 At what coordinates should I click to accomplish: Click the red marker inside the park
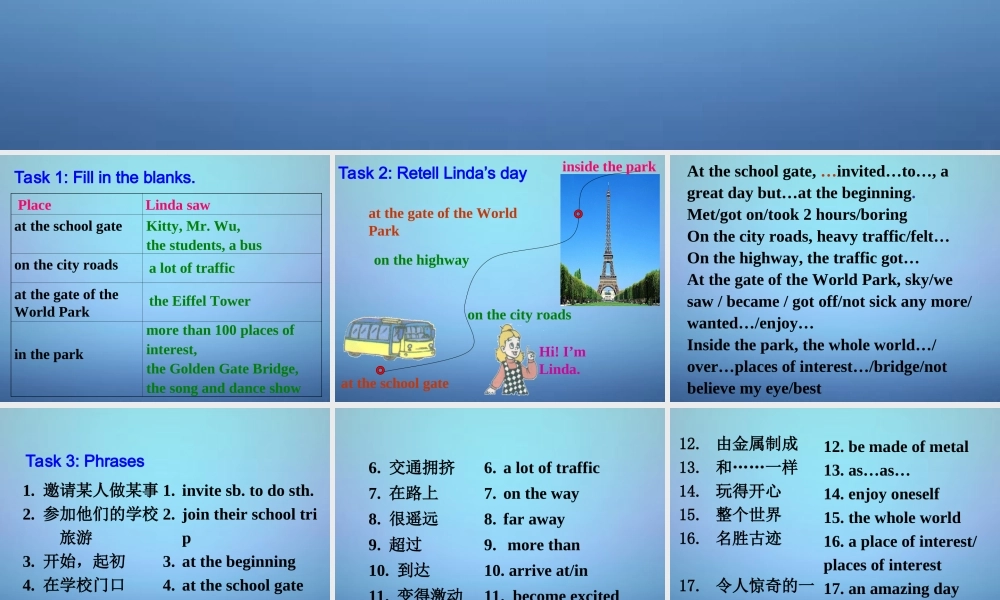(x=578, y=212)
